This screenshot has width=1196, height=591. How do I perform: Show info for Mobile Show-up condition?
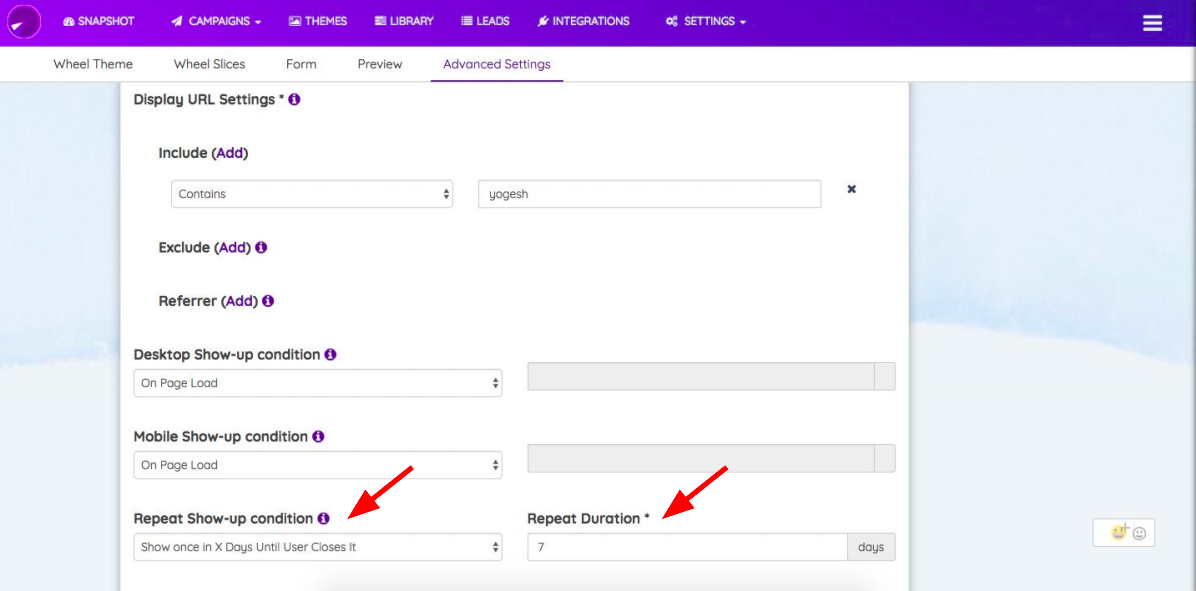coord(318,437)
